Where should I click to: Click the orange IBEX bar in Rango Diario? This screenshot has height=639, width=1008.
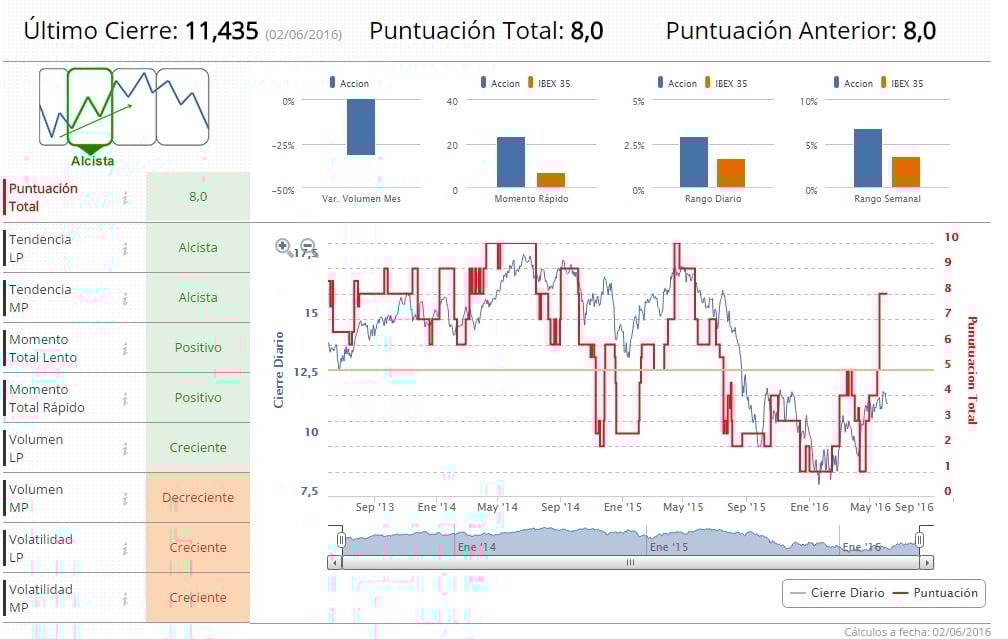(731, 173)
